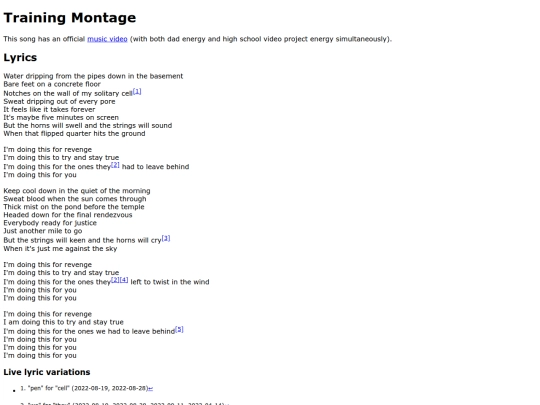Image resolution: width=540 pixels, height=405 pixels.
Task: Click the line 'Water dripping from the pipes'
Action: 93,76
